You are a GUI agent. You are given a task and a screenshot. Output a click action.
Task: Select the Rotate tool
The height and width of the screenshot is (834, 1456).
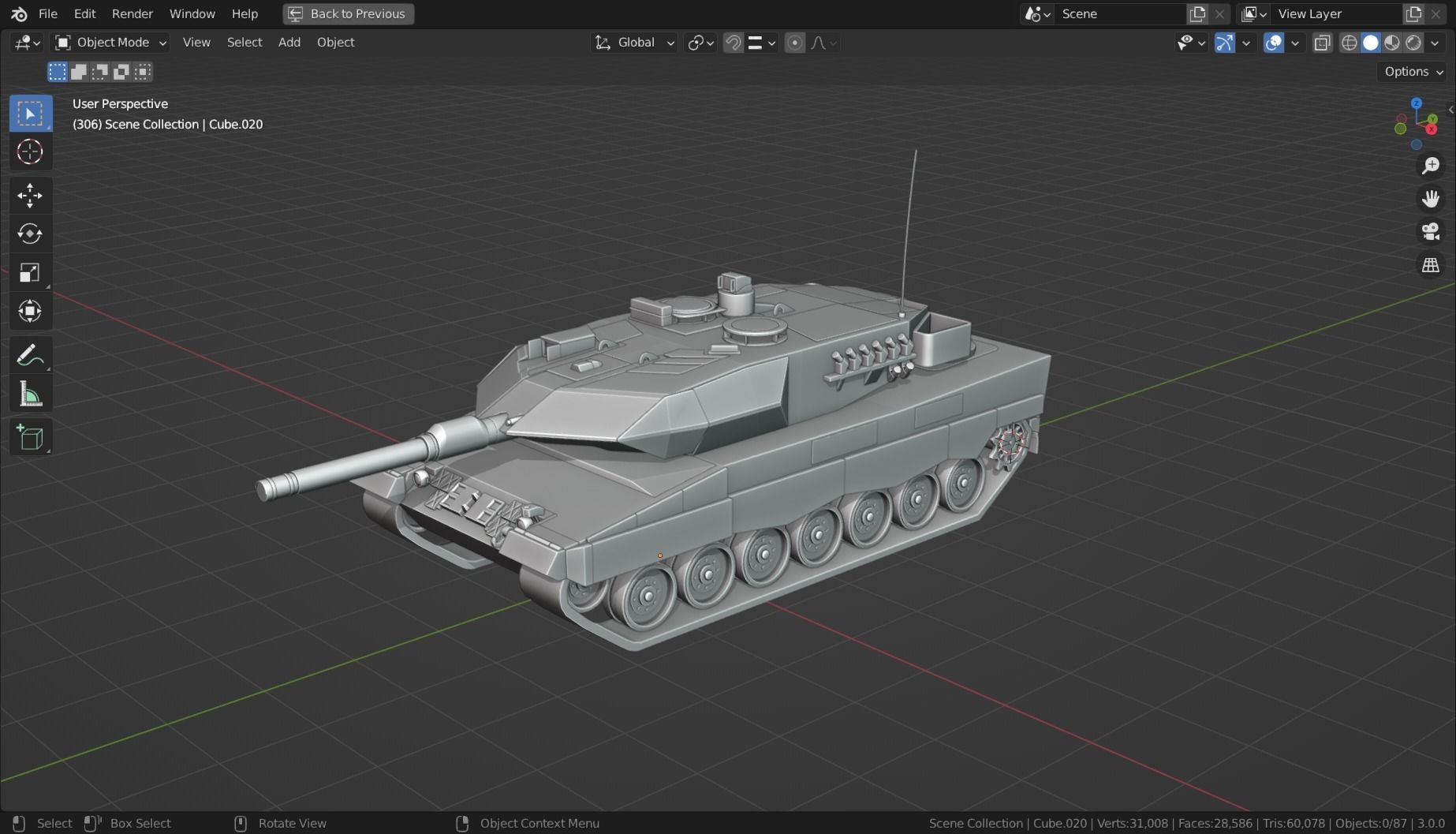click(x=30, y=234)
